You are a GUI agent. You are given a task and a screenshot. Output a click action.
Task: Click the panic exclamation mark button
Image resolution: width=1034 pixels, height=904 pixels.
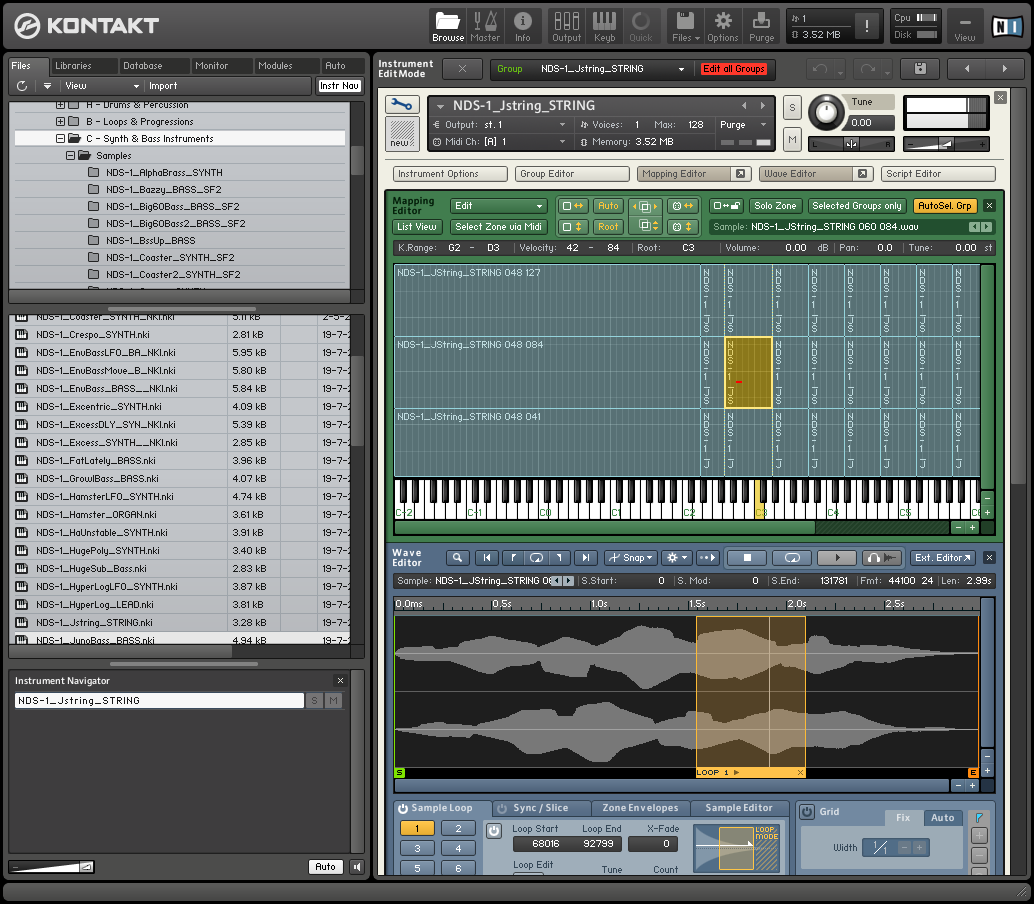[x=867, y=26]
